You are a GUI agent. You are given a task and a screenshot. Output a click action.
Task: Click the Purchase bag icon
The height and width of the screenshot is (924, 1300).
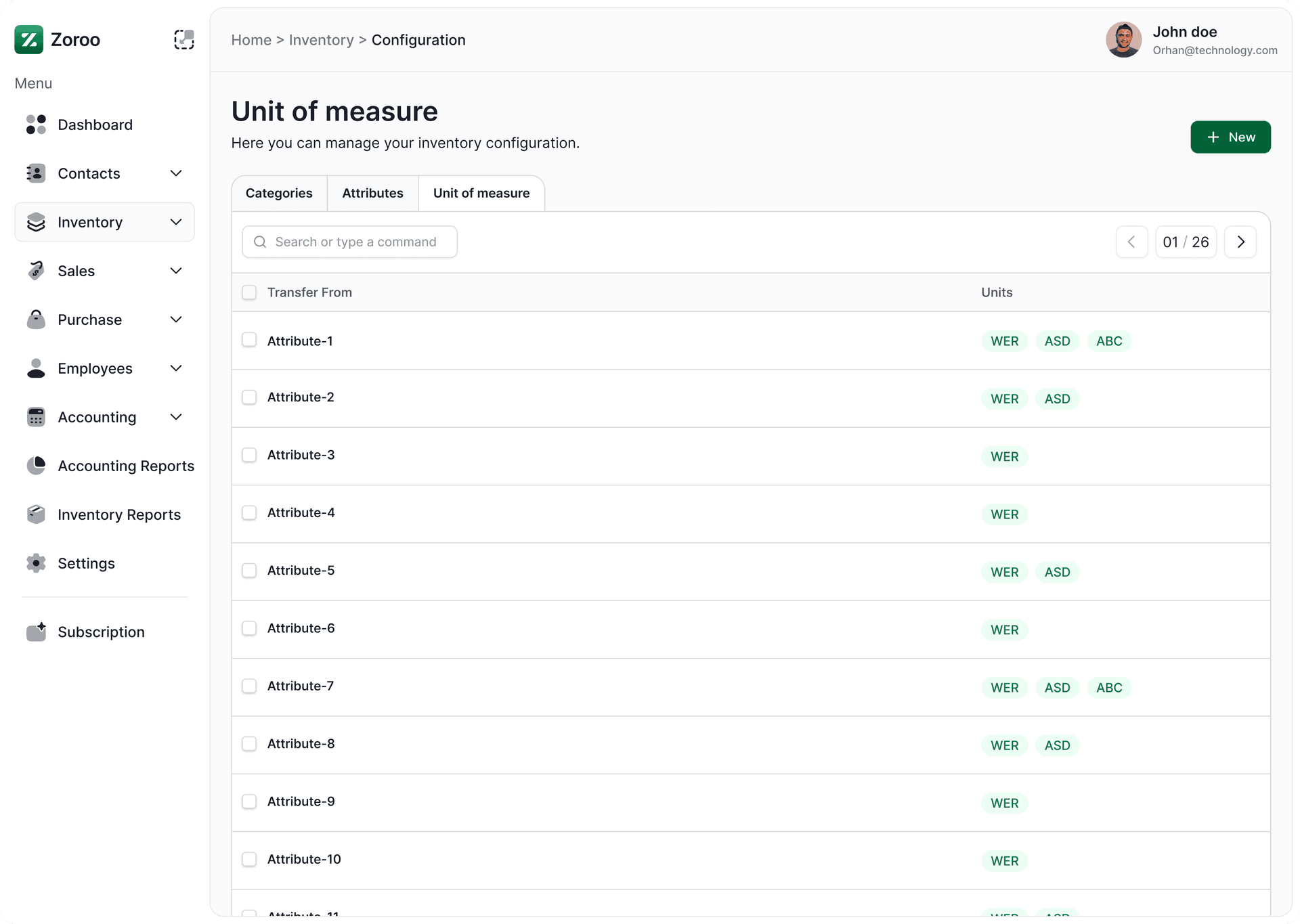pos(36,320)
